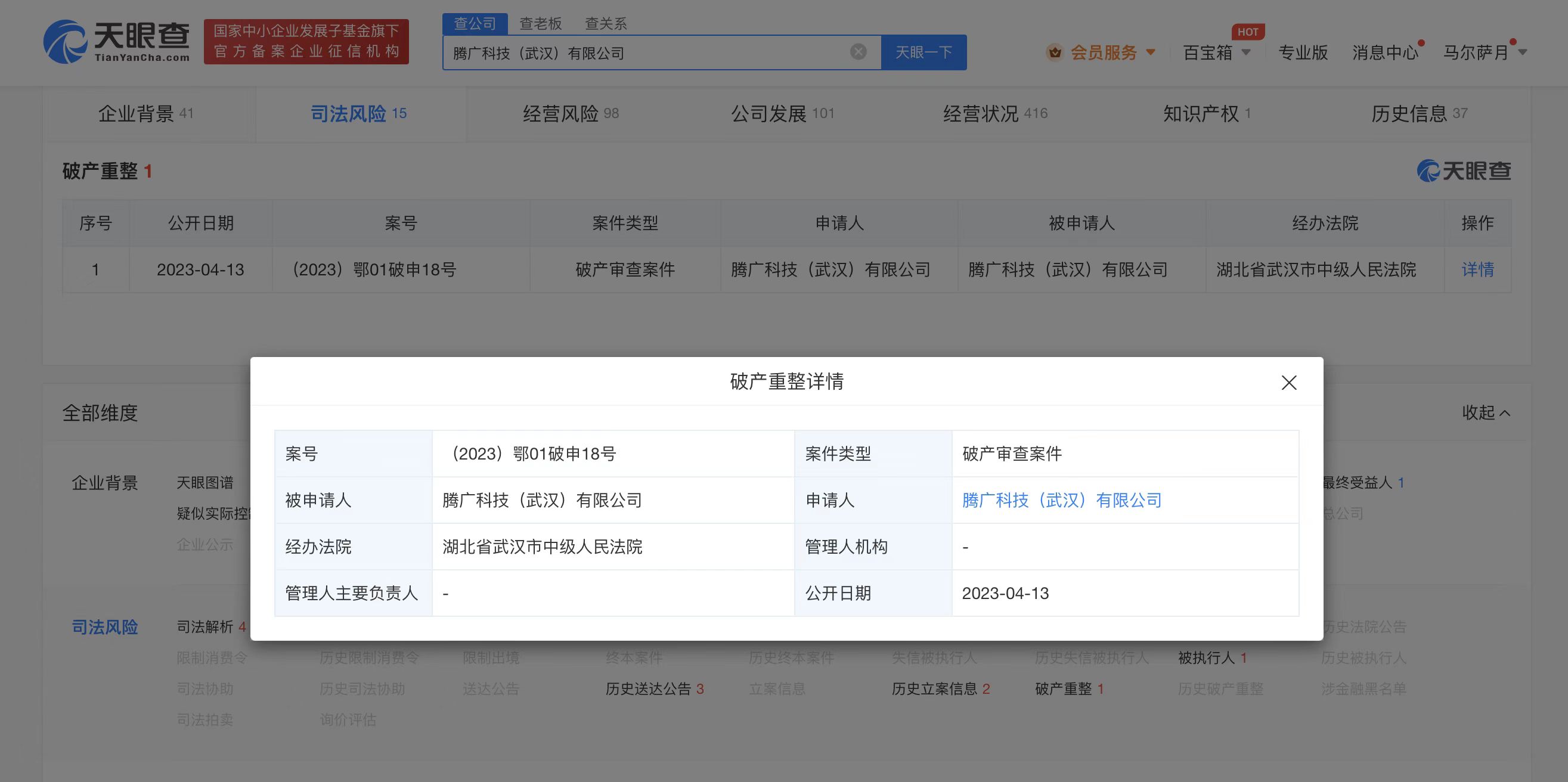
Task: Click the 公开日期 column header
Action: (201, 224)
